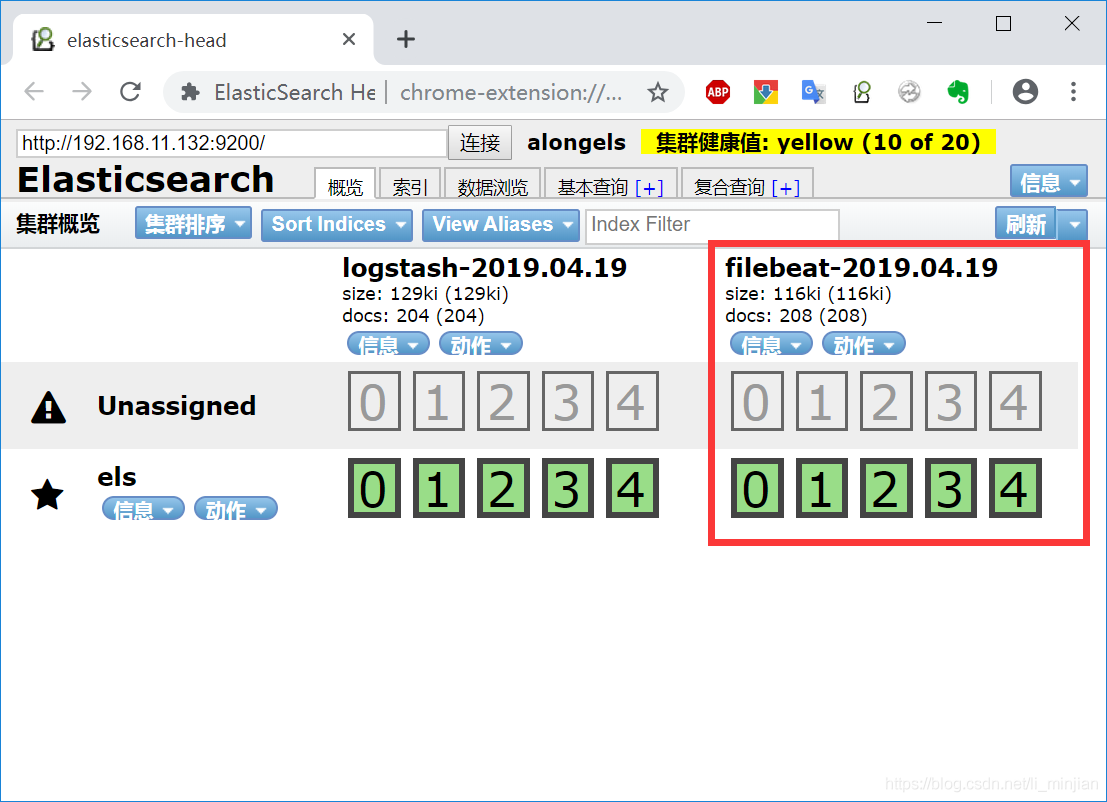
Task: Reload the page with refresh icon
Action: click(130, 92)
